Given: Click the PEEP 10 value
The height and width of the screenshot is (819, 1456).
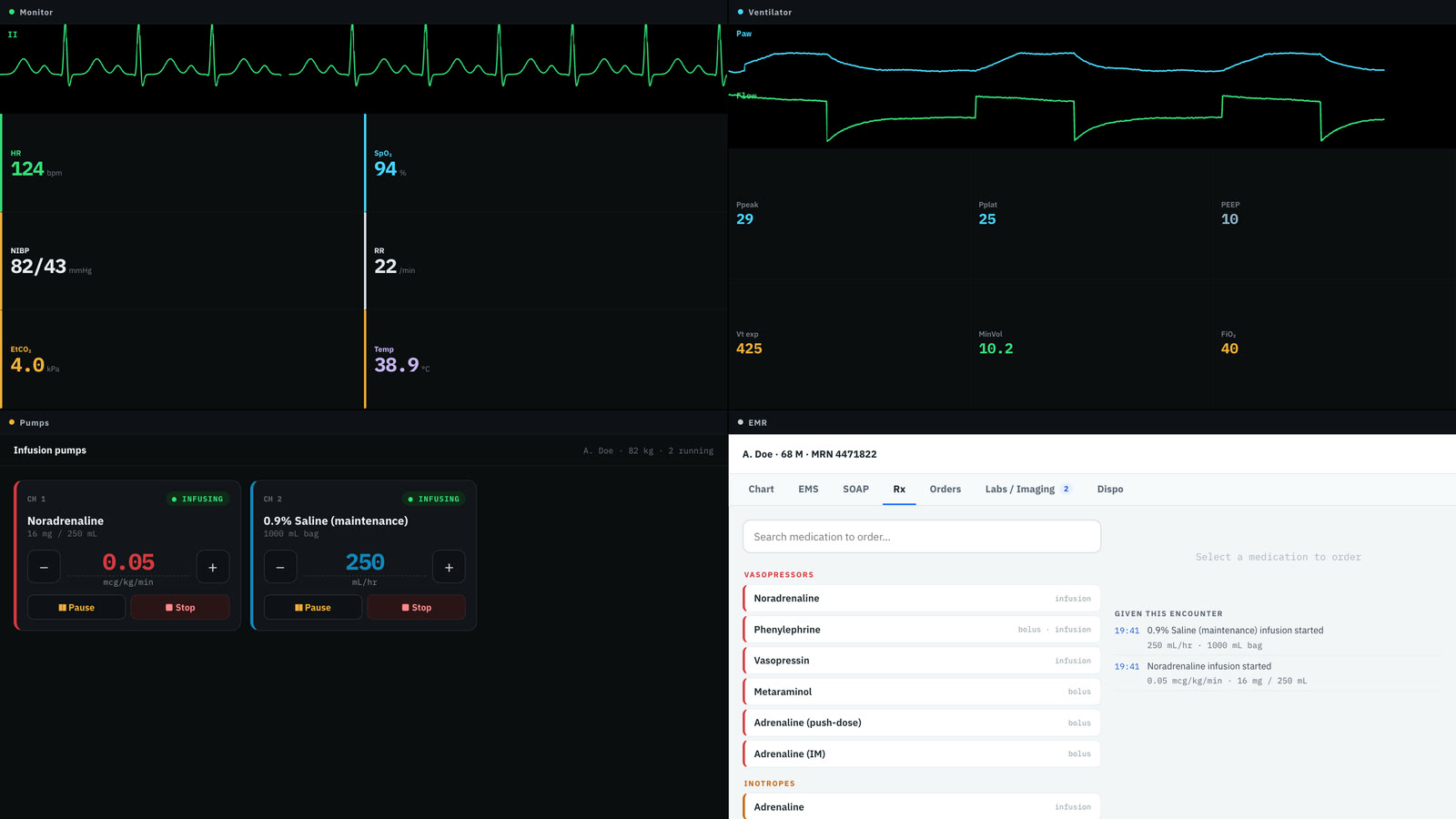Looking at the screenshot, I should (1229, 219).
